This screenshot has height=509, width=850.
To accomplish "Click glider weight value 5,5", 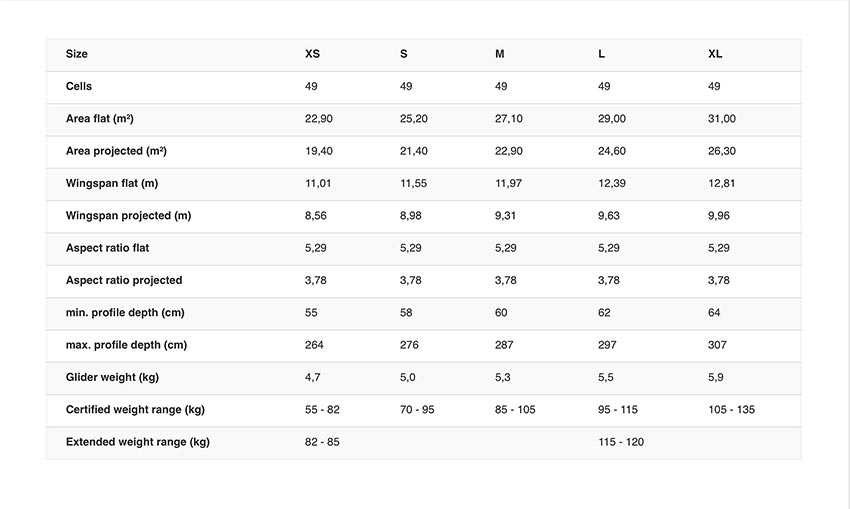I will pos(606,377).
